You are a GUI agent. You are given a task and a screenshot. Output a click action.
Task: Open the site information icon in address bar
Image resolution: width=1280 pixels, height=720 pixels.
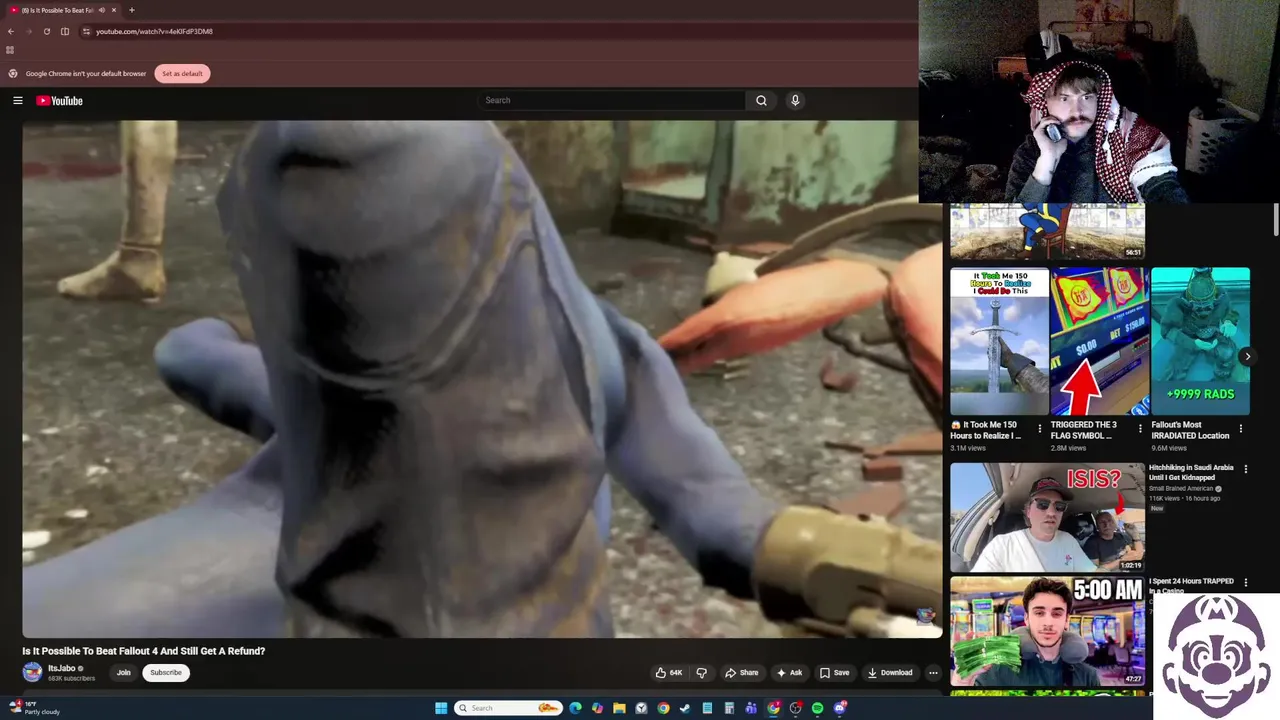86,31
